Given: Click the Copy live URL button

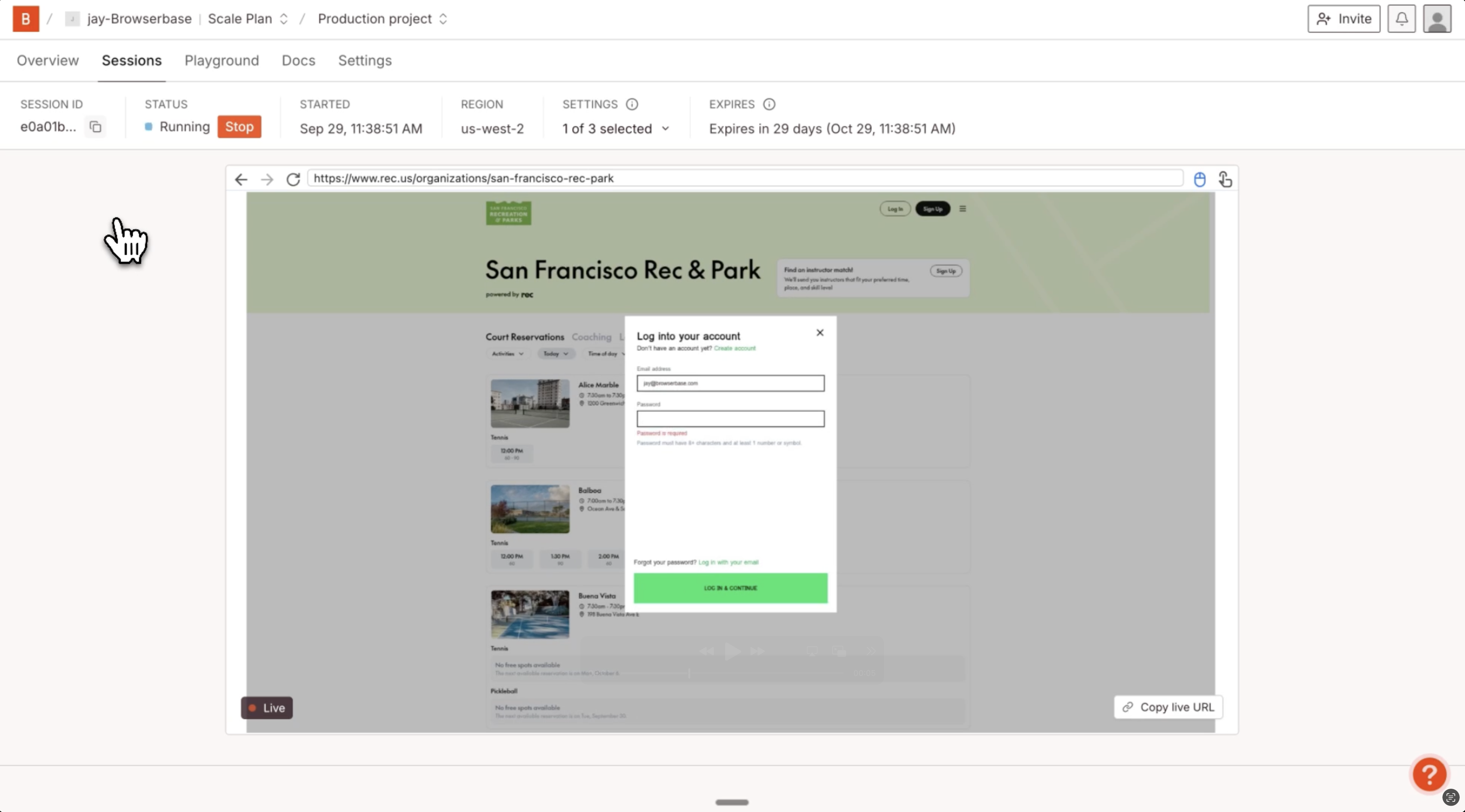Looking at the screenshot, I should coord(1168,707).
